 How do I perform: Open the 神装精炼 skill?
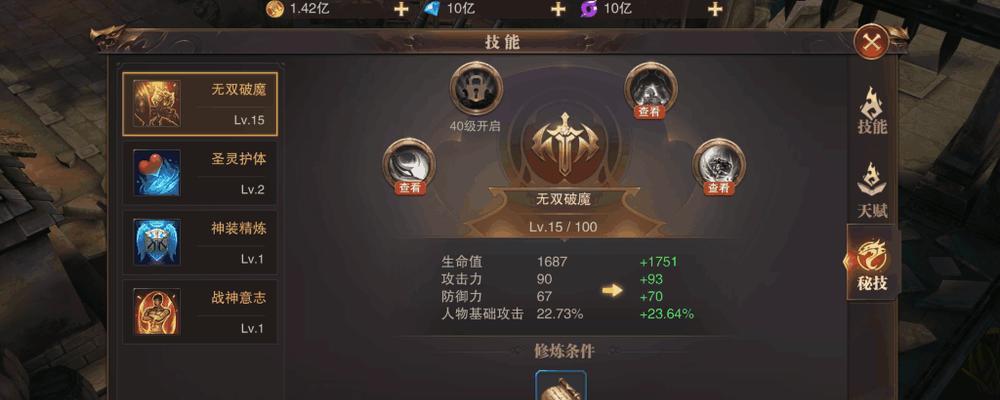(x=200, y=242)
